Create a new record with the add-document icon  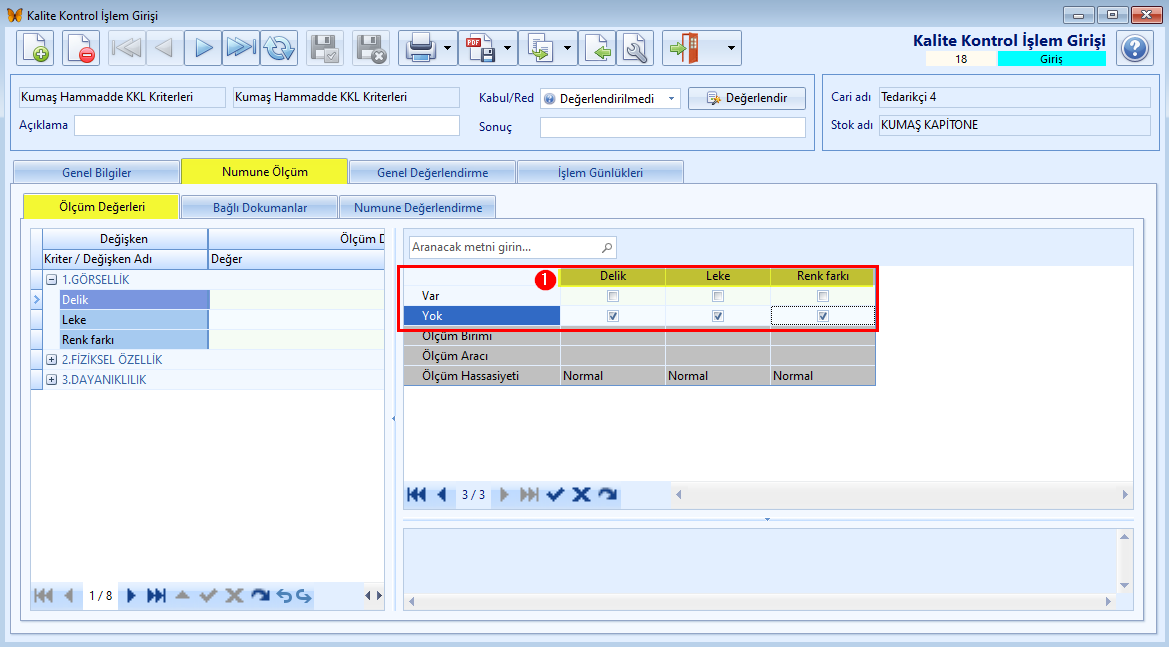[35, 48]
